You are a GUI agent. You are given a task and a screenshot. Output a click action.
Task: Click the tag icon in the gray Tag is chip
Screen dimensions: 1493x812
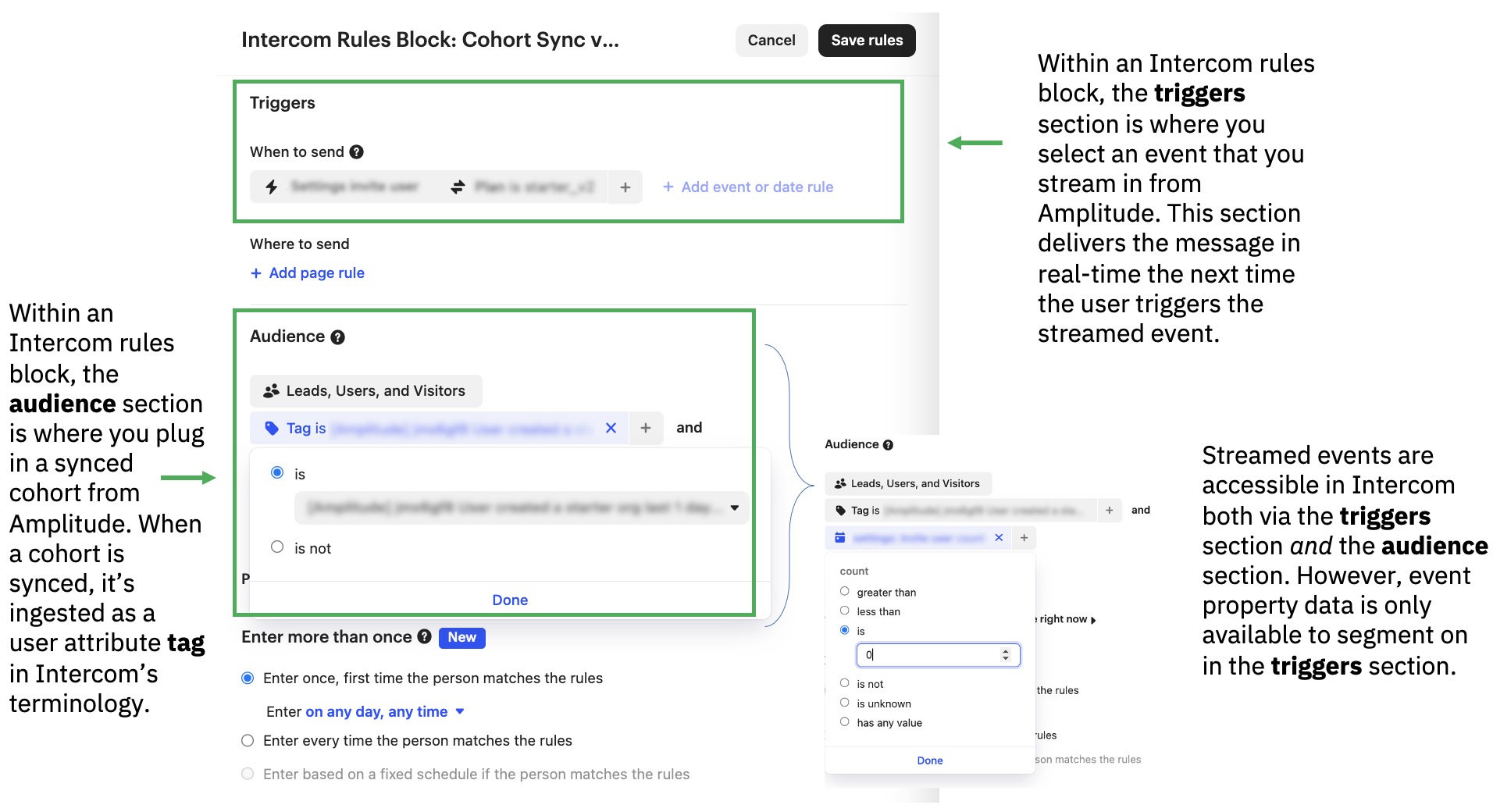click(840, 511)
